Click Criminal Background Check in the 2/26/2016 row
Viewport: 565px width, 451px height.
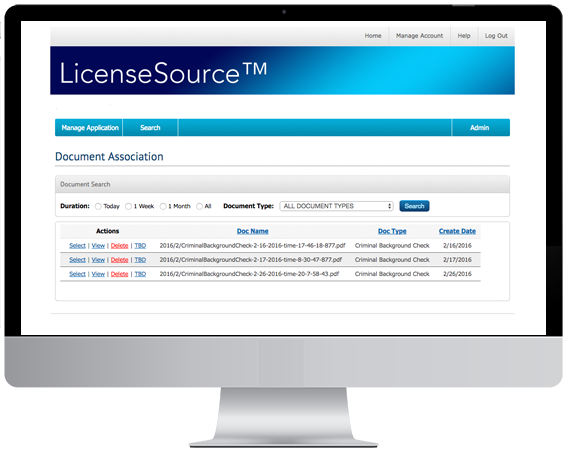pos(392,274)
